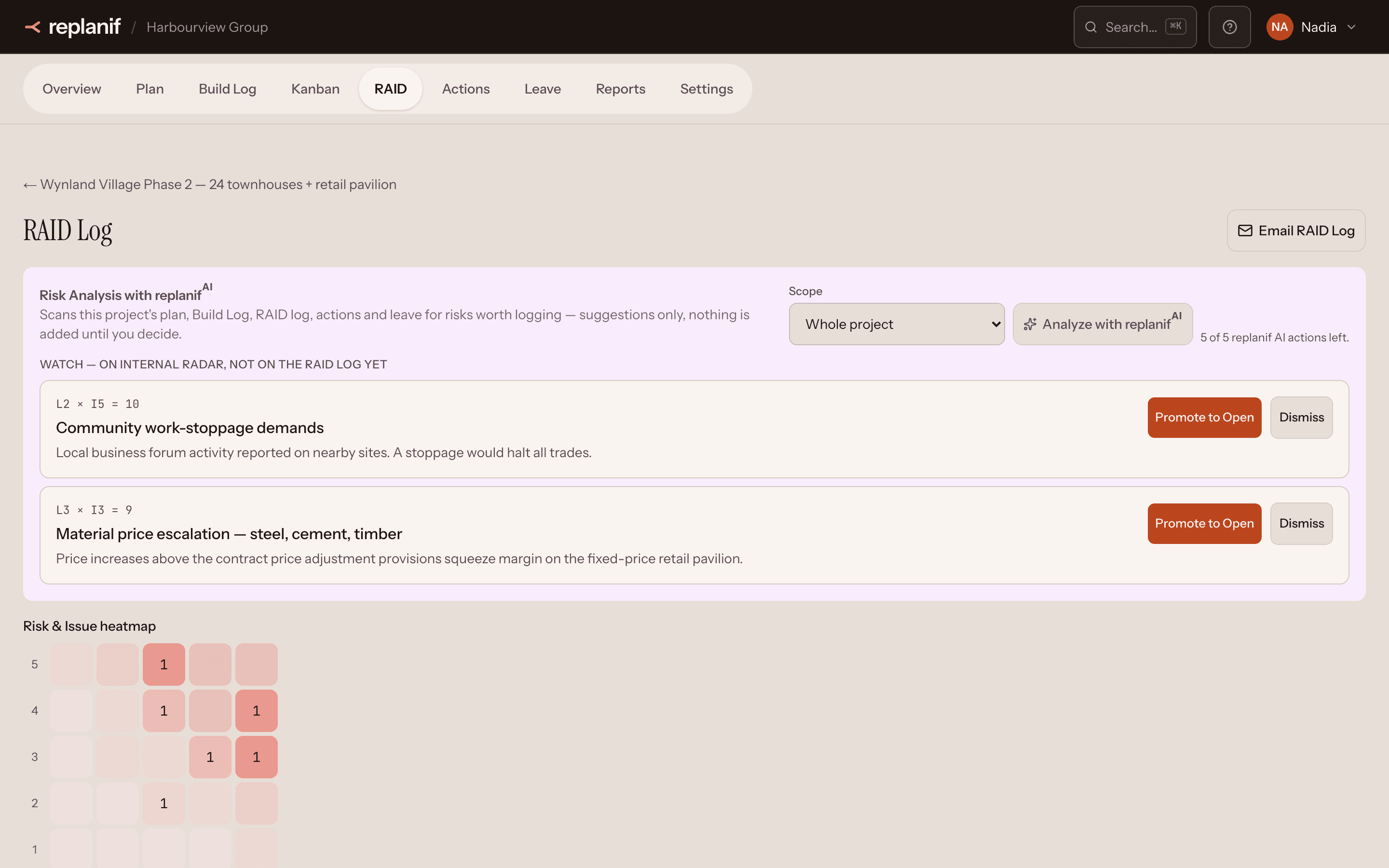Screen dimensions: 1389x868
Task: Click the Material price escalation title
Action: tap(229, 534)
